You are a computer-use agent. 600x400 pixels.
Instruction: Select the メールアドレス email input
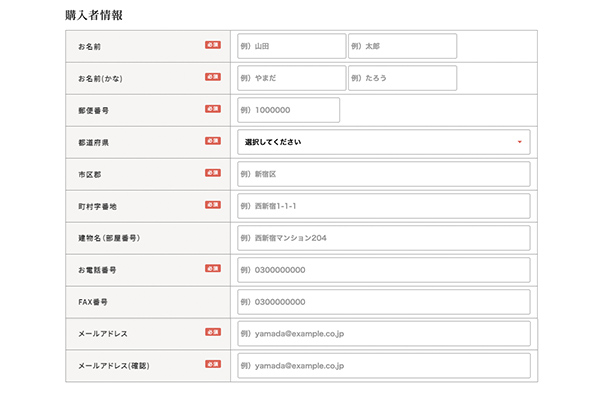pyautogui.click(x=383, y=333)
